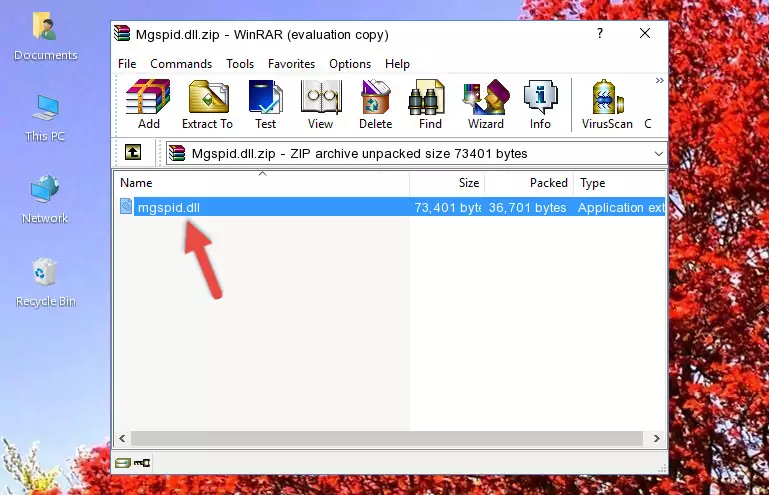Click the horizontal scrollbar right arrow
769x495 pixels.
656,439
